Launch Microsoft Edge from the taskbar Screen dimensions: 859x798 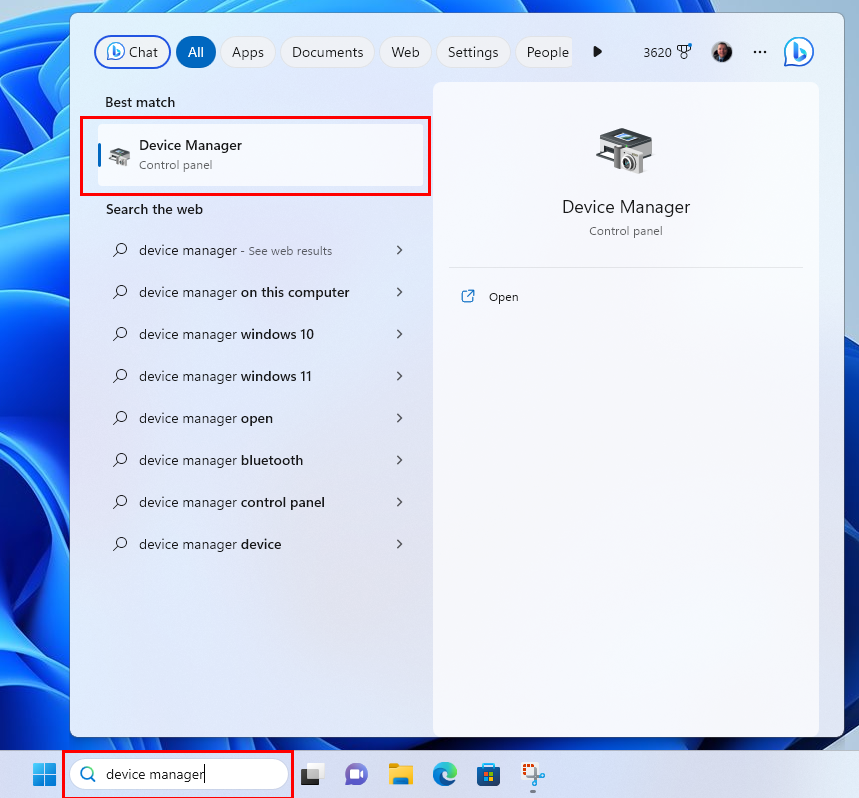444,774
